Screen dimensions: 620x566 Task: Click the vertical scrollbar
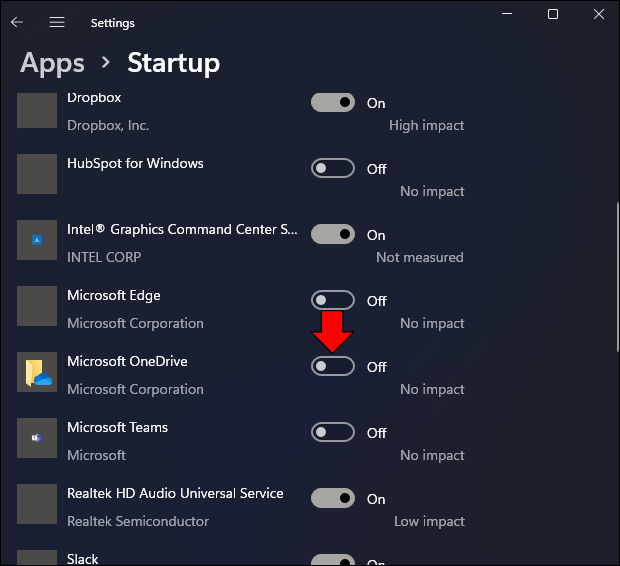coord(615,275)
